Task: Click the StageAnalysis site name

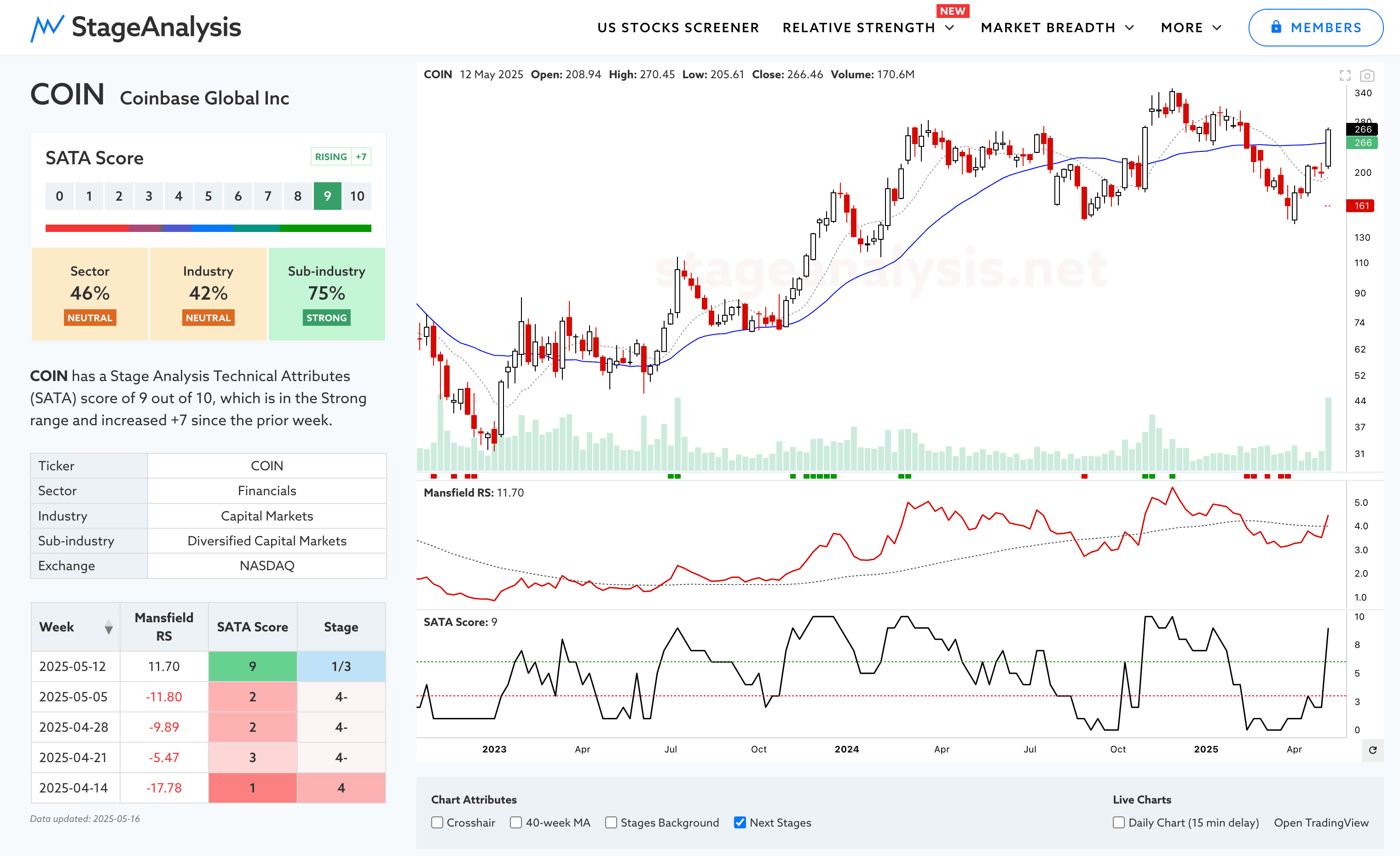Action: [156, 27]
